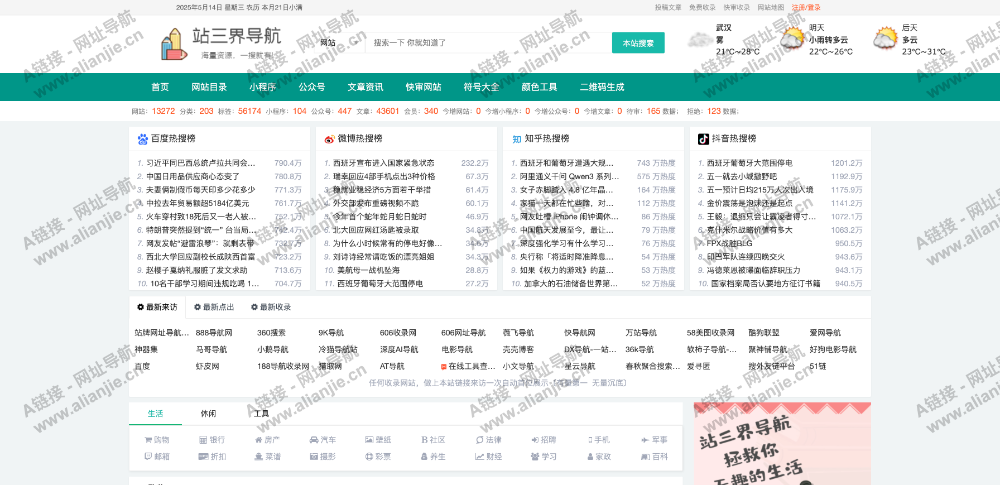Switch to the 工具 category tab
The width and height of the screenshot is (1000, 485).
click(261, 414)
